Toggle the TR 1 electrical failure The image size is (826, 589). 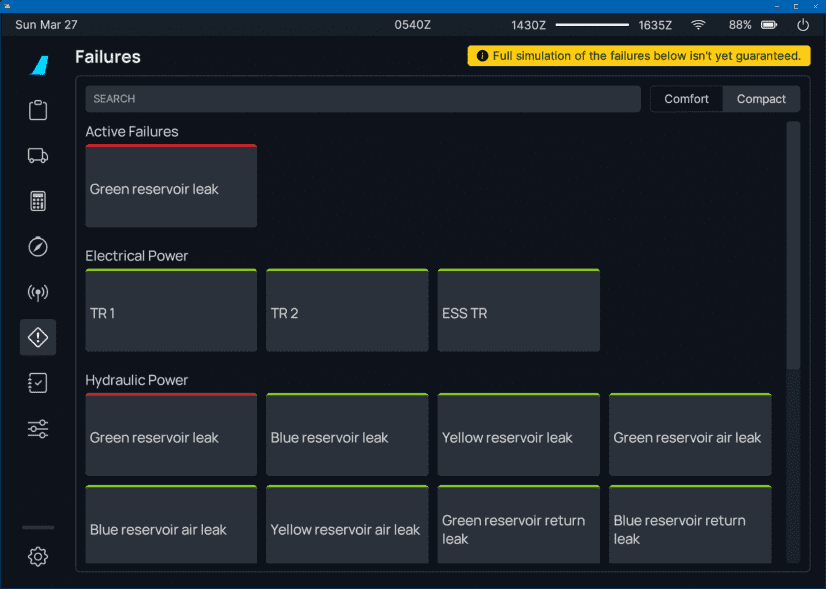click(171, 311)
